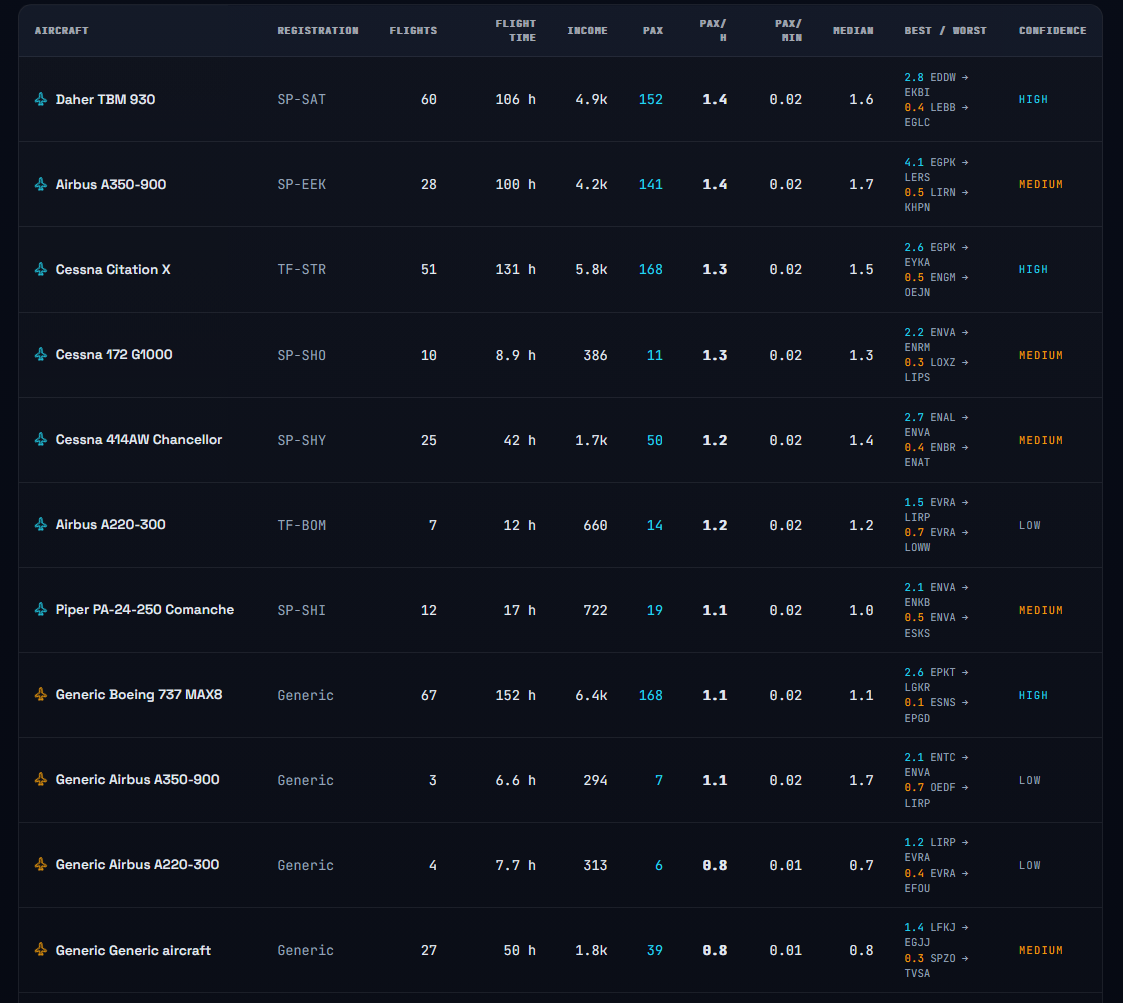The image size is (1123, 1003).
Task: Sort by the Income column header
Action: [587, 31]
